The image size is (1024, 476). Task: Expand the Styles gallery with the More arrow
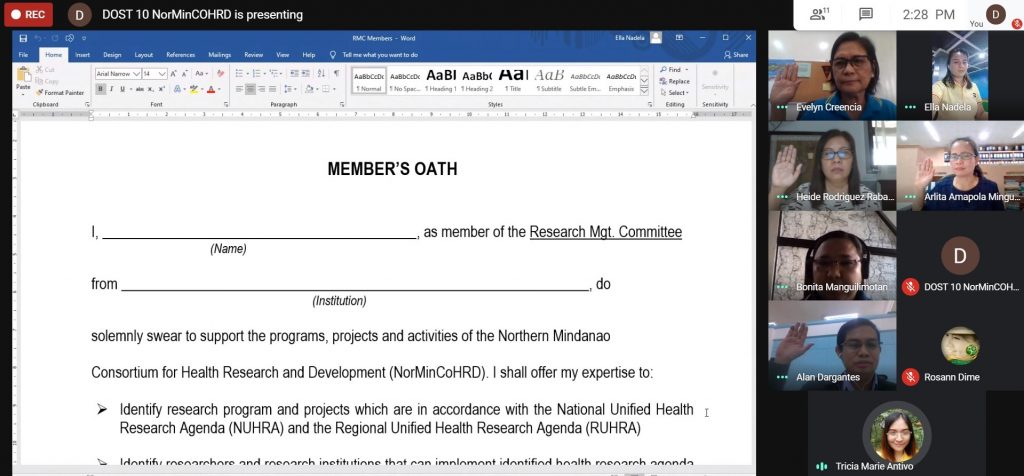pos(644,89)
